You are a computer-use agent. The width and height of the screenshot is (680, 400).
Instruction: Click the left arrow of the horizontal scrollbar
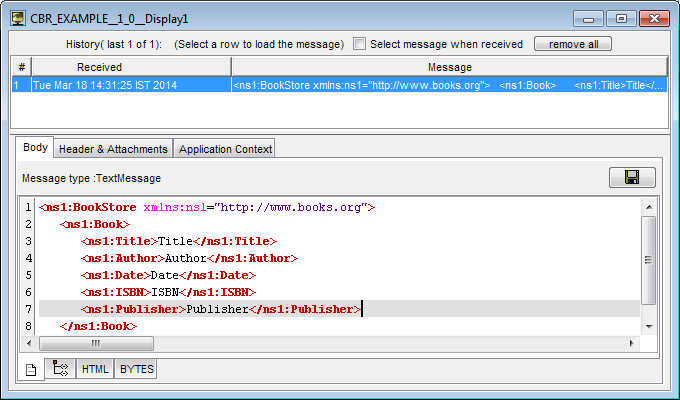click(x=29, y=343)
